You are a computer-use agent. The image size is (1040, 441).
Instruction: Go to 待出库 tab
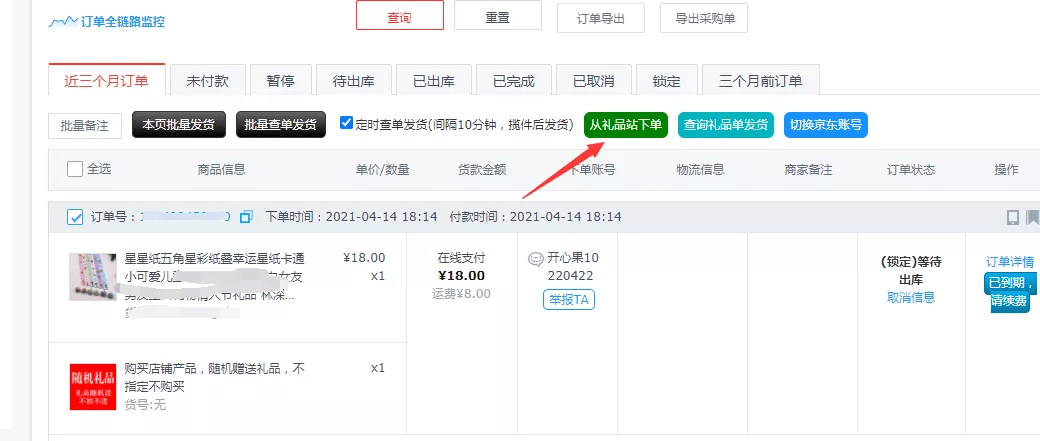[354, 82]
